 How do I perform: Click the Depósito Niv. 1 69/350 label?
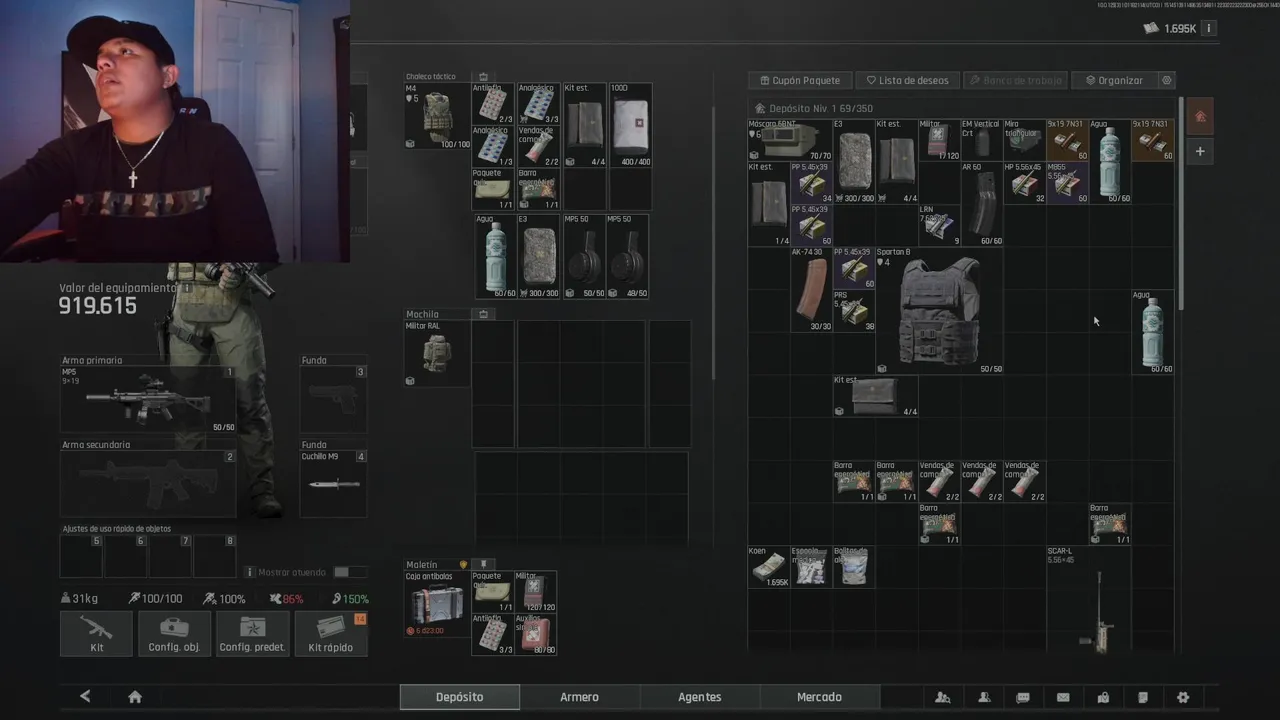[813, 108]
